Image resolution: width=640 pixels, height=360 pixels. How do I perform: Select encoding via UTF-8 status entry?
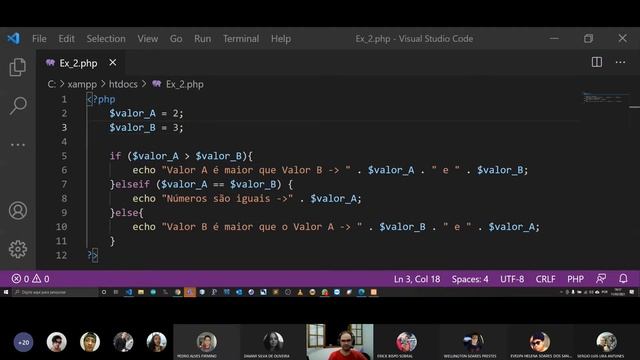[512, 279]
